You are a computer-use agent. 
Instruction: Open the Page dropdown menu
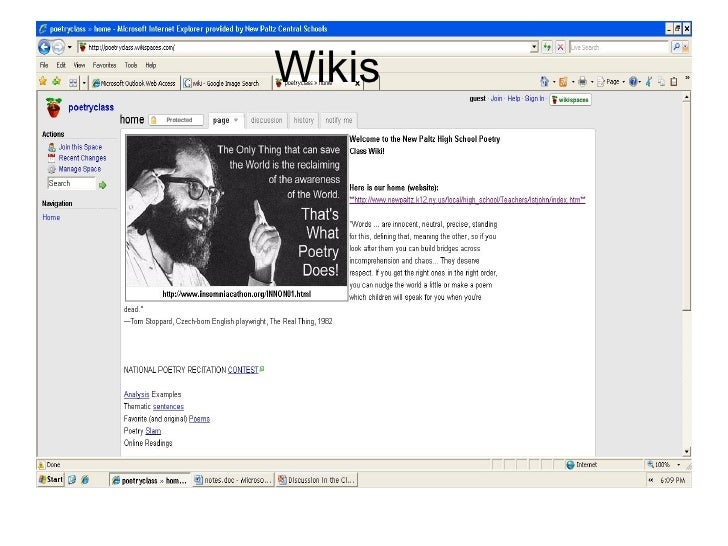(x=611, y=82)
